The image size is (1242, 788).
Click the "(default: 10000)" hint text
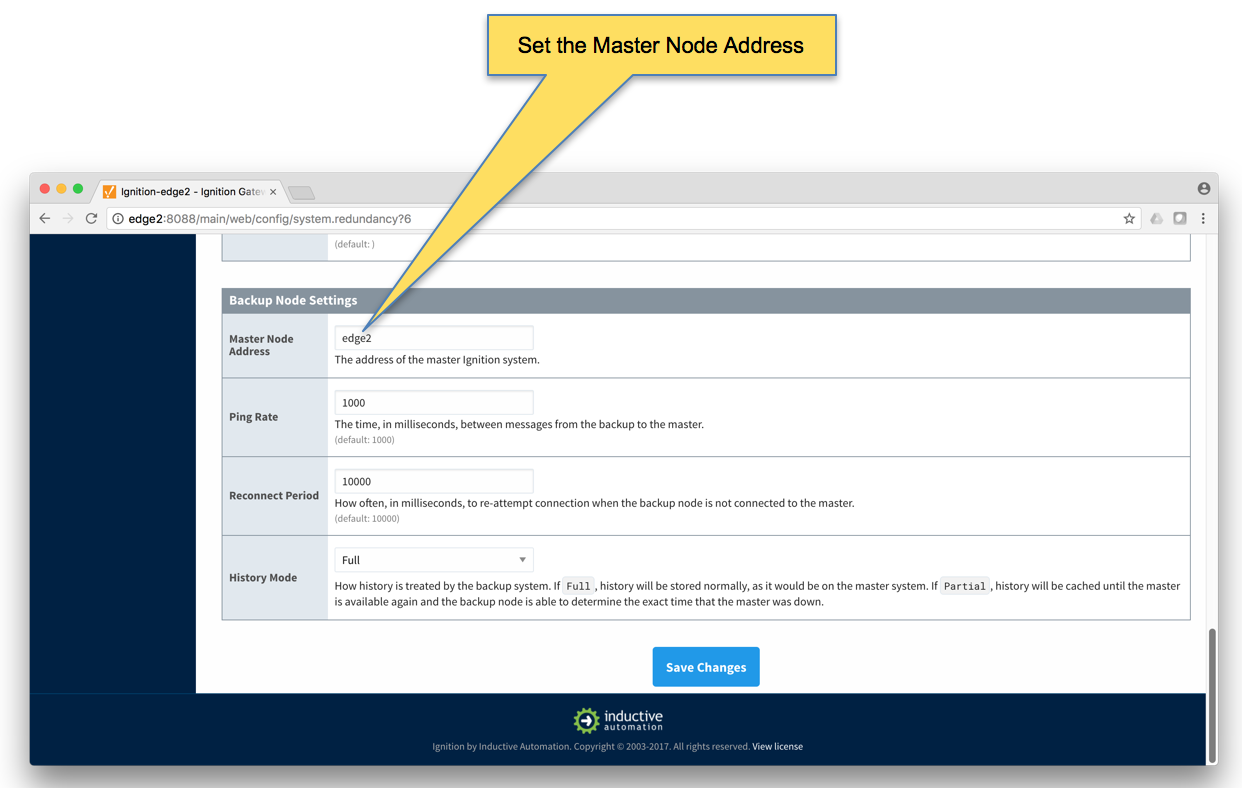(x=367, y=519)
